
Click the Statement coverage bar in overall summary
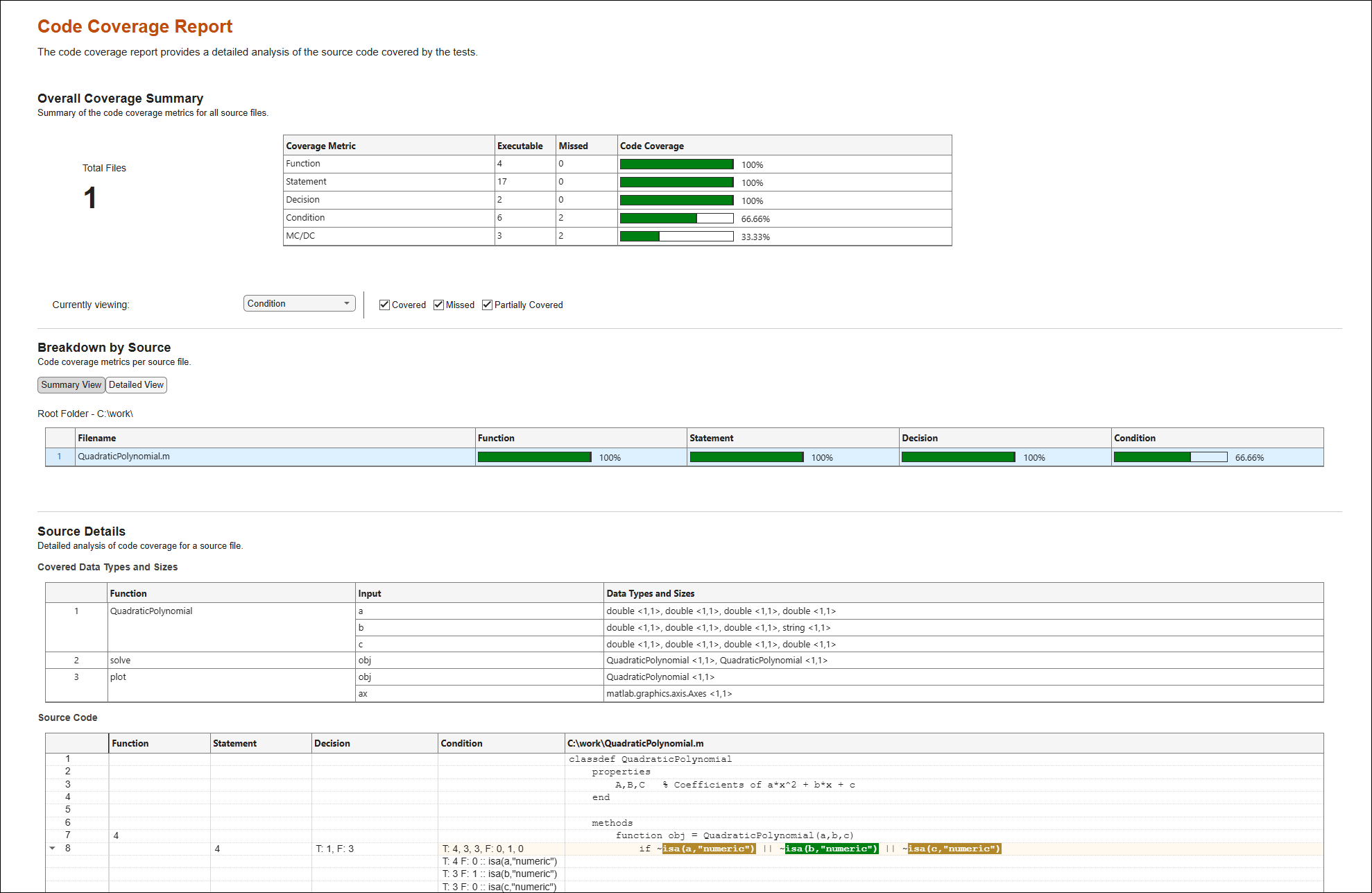(676, 182)
